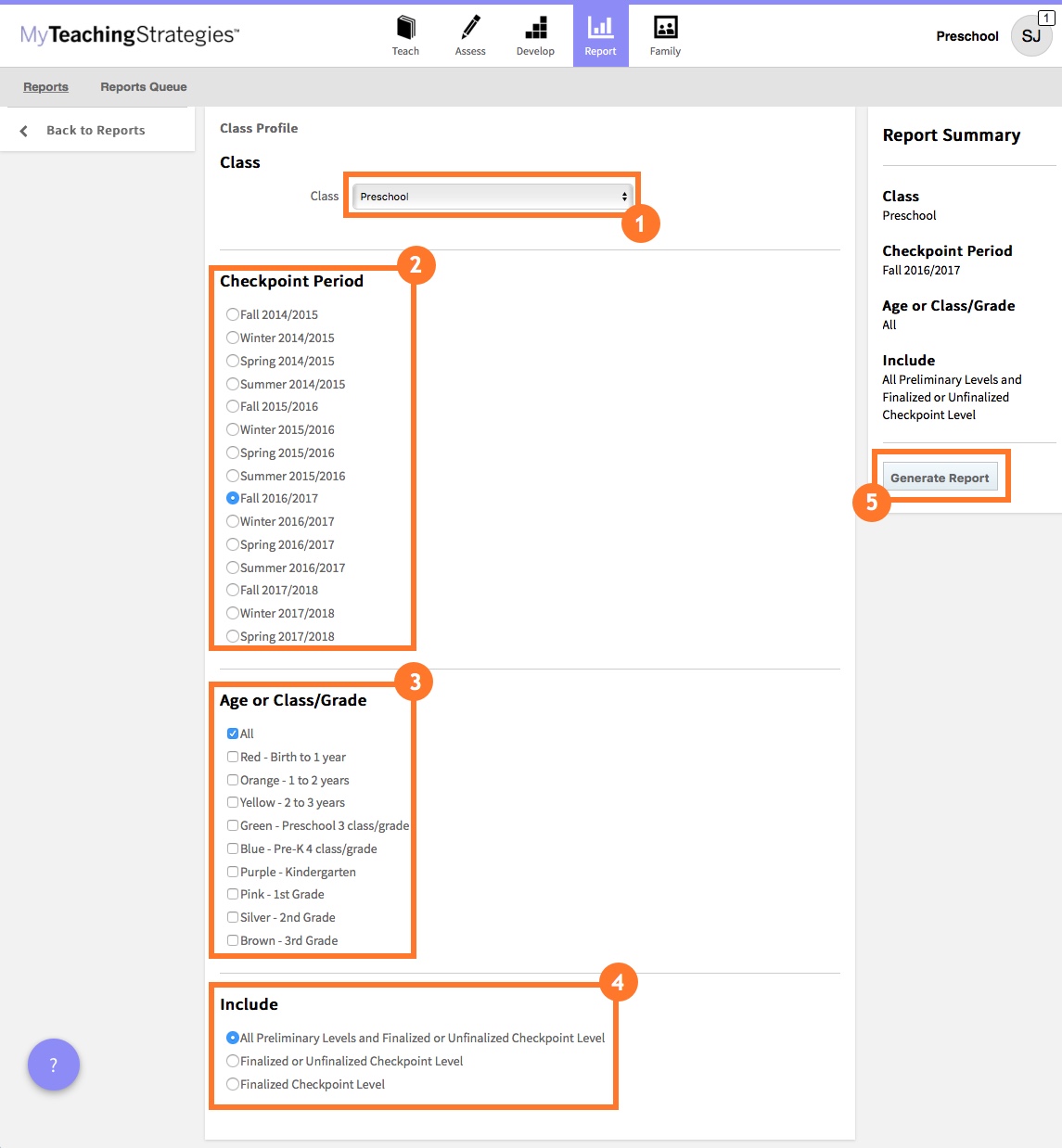Go to the Reports tab
The width and height of the screenshot is (1062, 1148).
click(x=46, y=87)
